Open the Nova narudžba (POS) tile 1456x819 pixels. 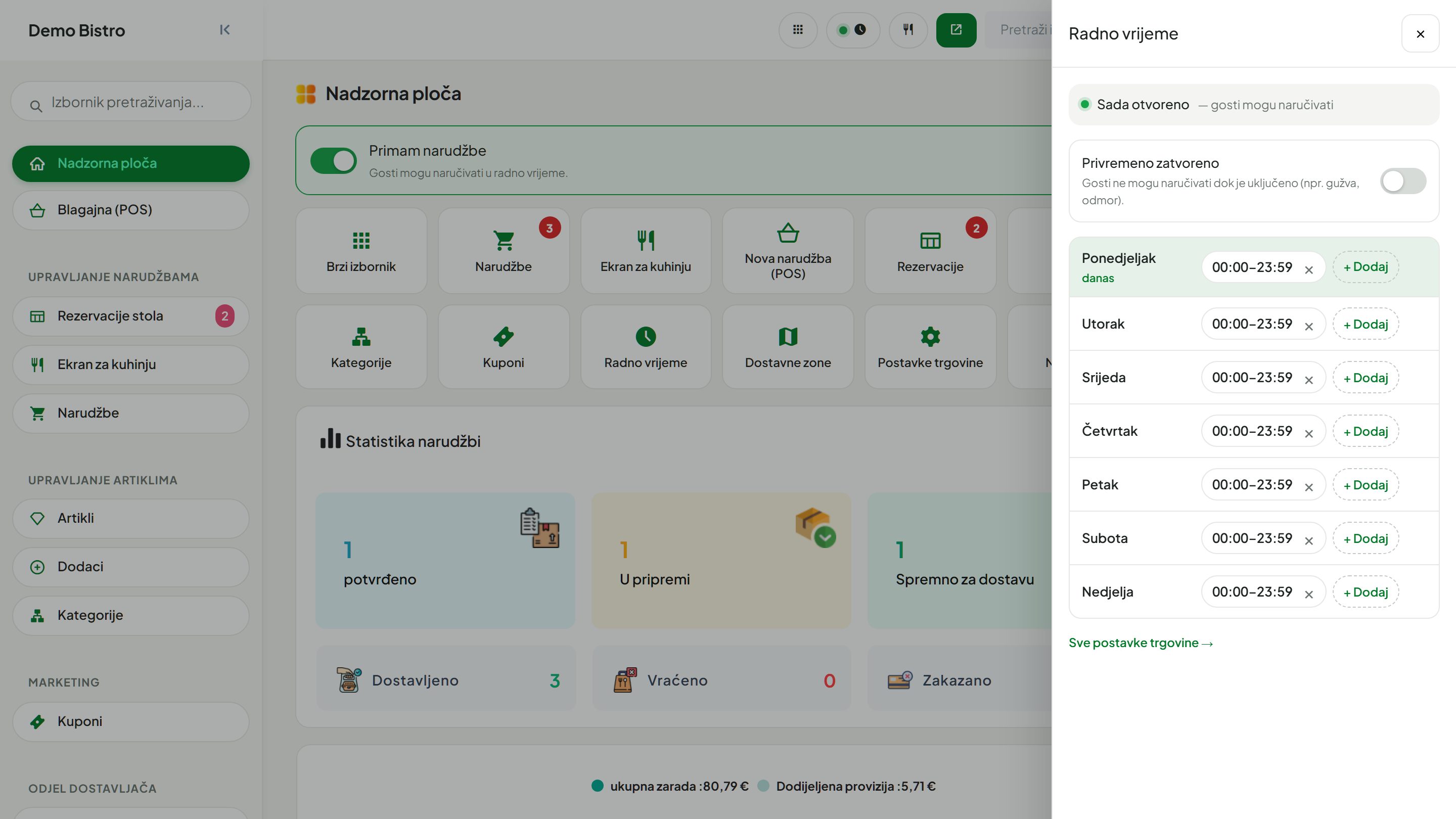788,250
